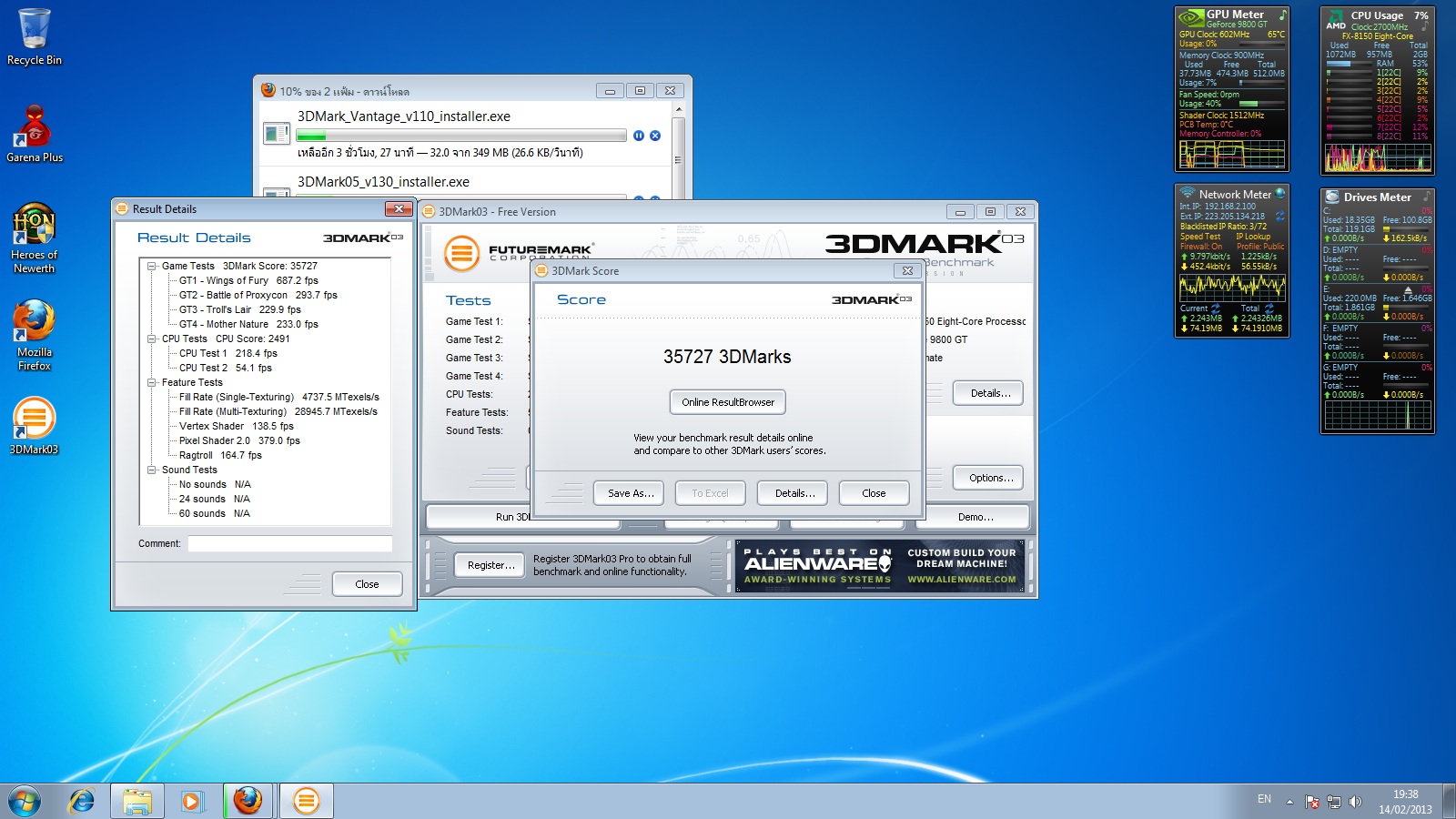Launch Internet Explorer from the taskbar
The width and height of the screenshot is (1456, 819).
82,801
